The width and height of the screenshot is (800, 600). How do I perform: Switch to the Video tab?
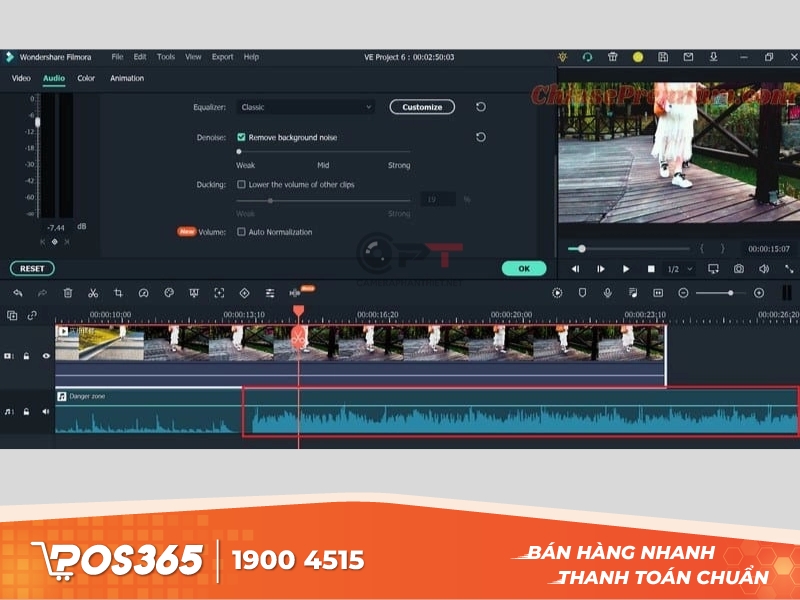pyautogui.click(x=21, y=78)
